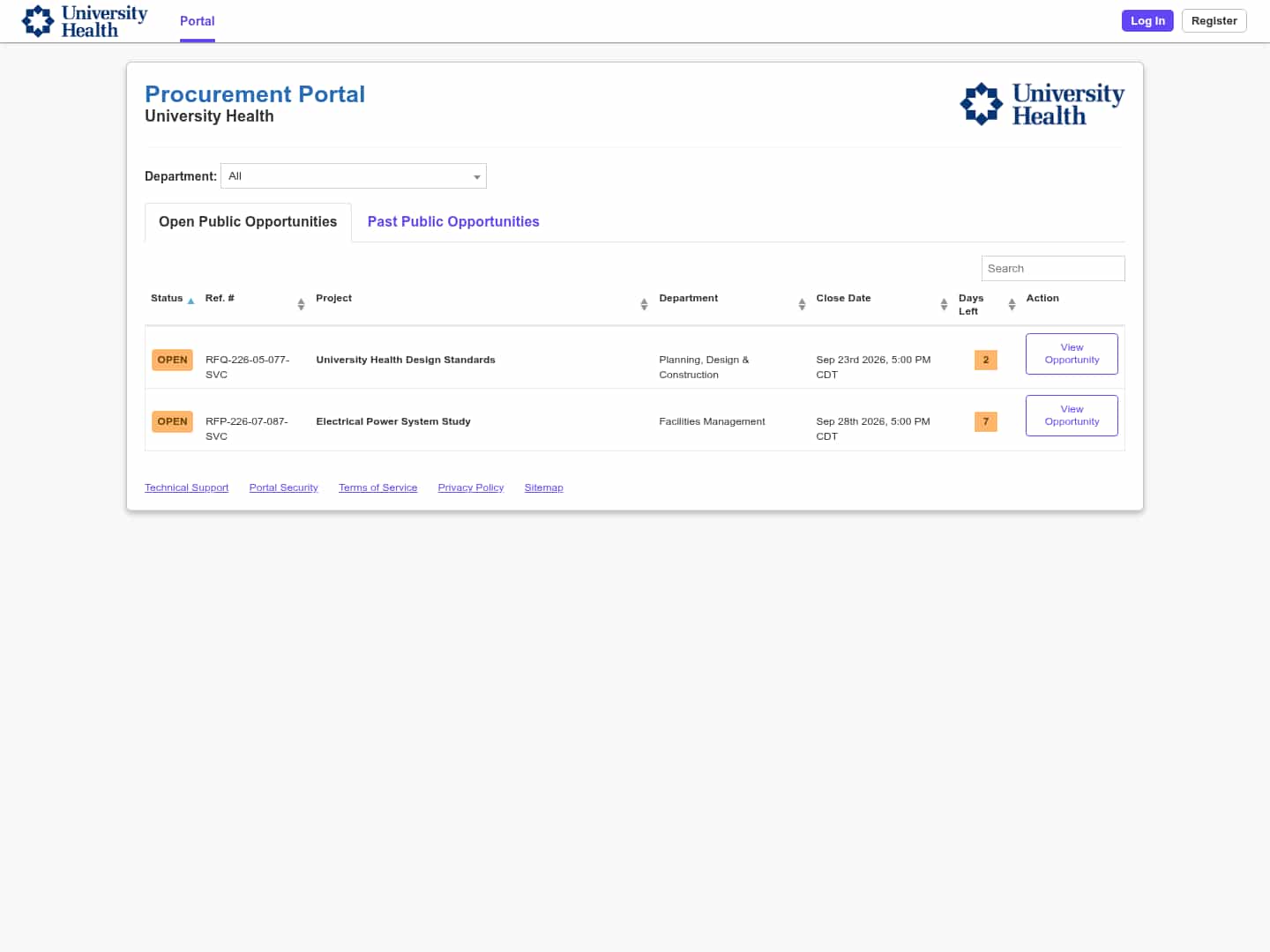Switch to Open Public Opportunities tab
1270x952 pixels.
coord(248,222)
